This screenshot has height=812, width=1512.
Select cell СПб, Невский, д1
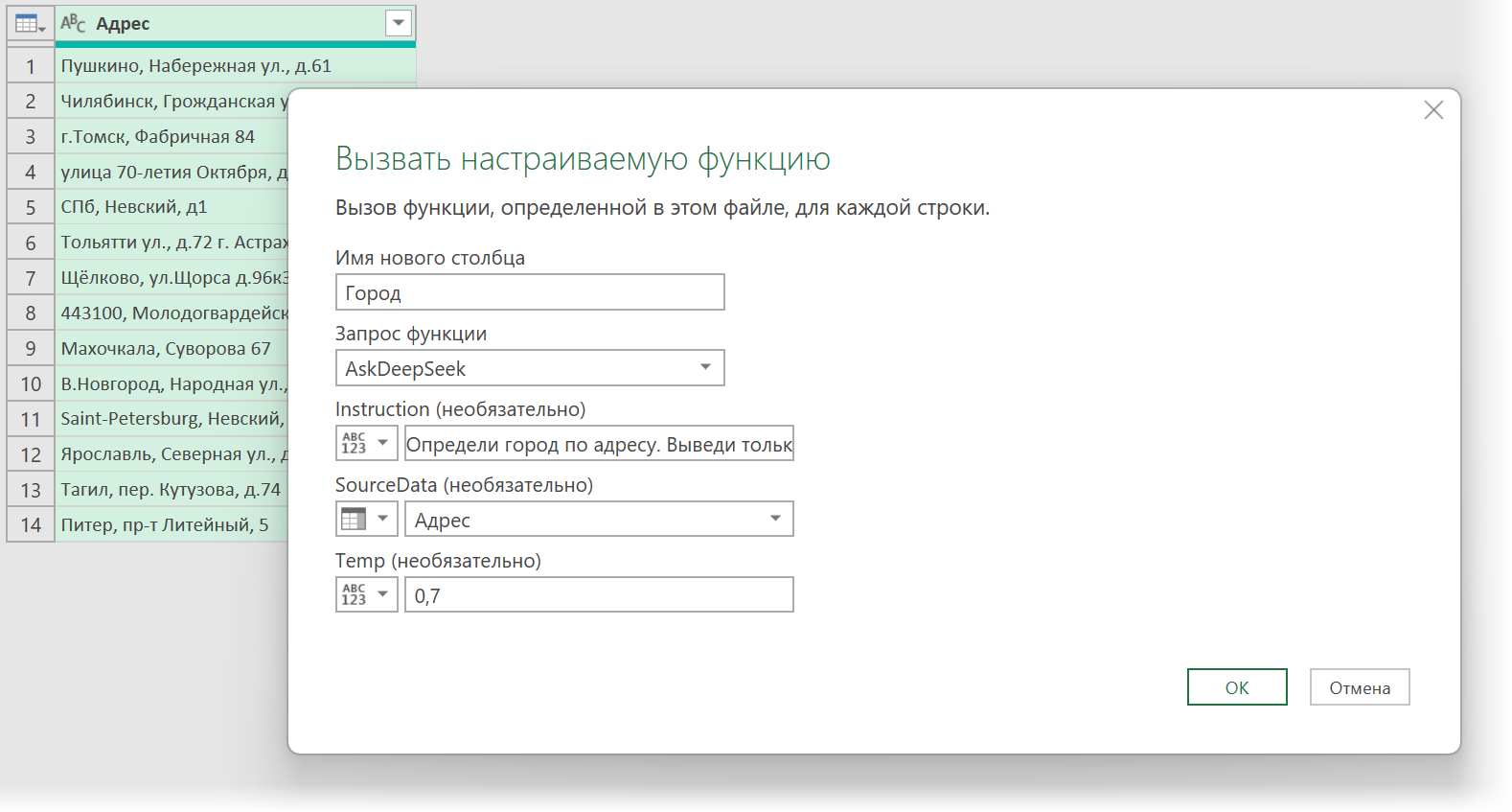click(x=172, y=207)
